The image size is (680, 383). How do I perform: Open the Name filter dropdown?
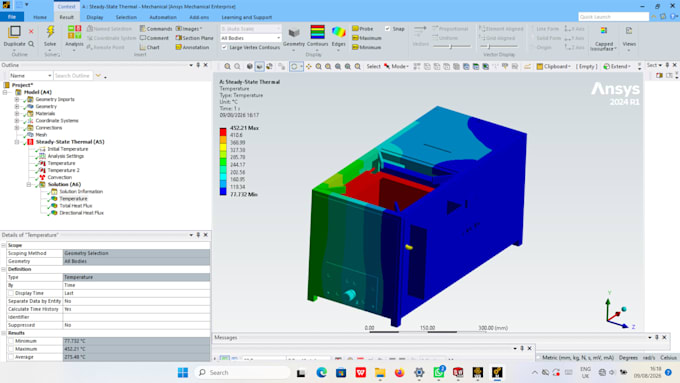coord(30,75)
